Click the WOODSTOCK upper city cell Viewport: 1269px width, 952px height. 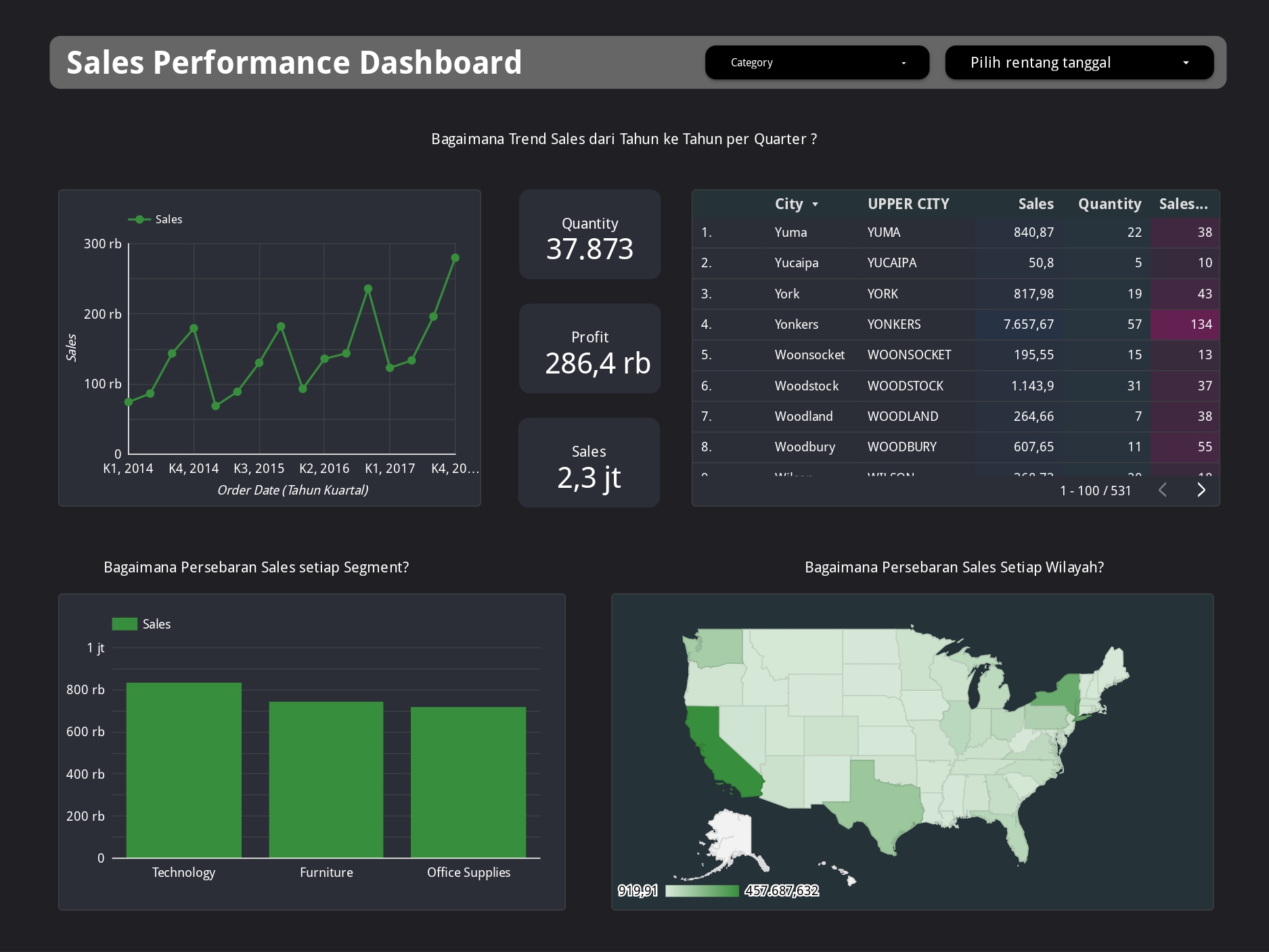click(x=905, y=386)
